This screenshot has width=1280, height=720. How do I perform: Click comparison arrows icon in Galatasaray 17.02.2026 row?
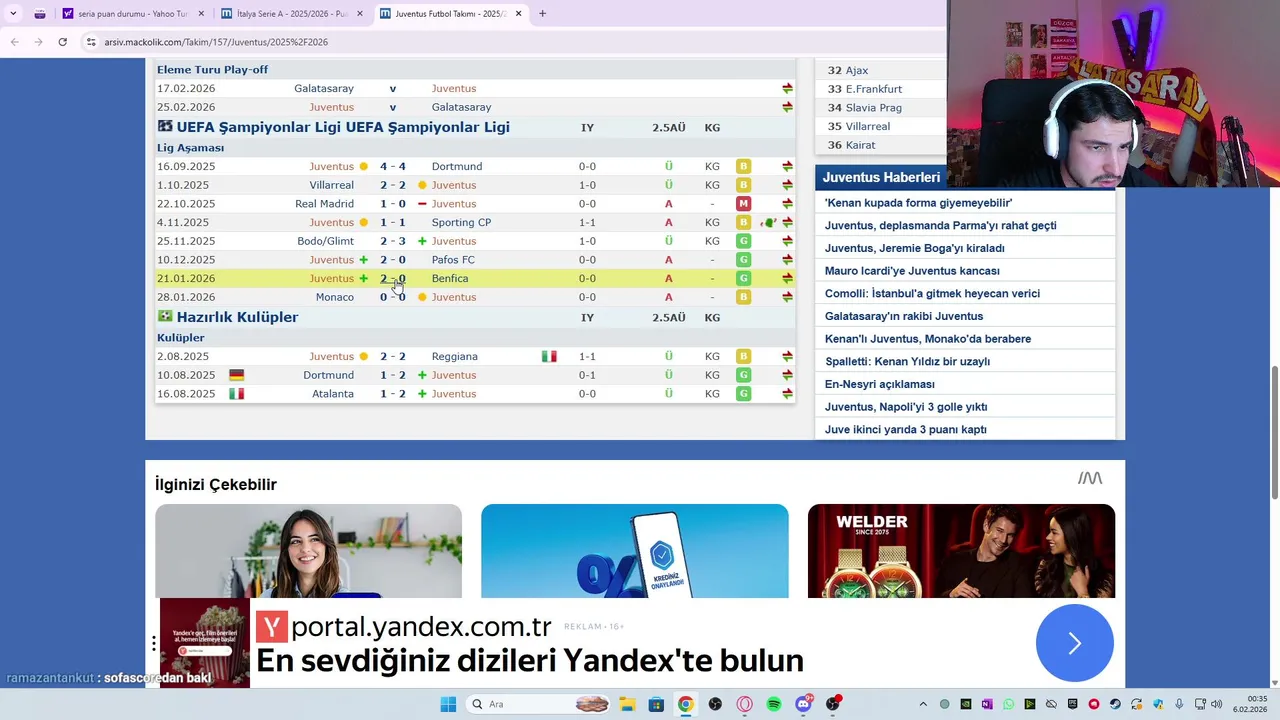pos(787,88)
